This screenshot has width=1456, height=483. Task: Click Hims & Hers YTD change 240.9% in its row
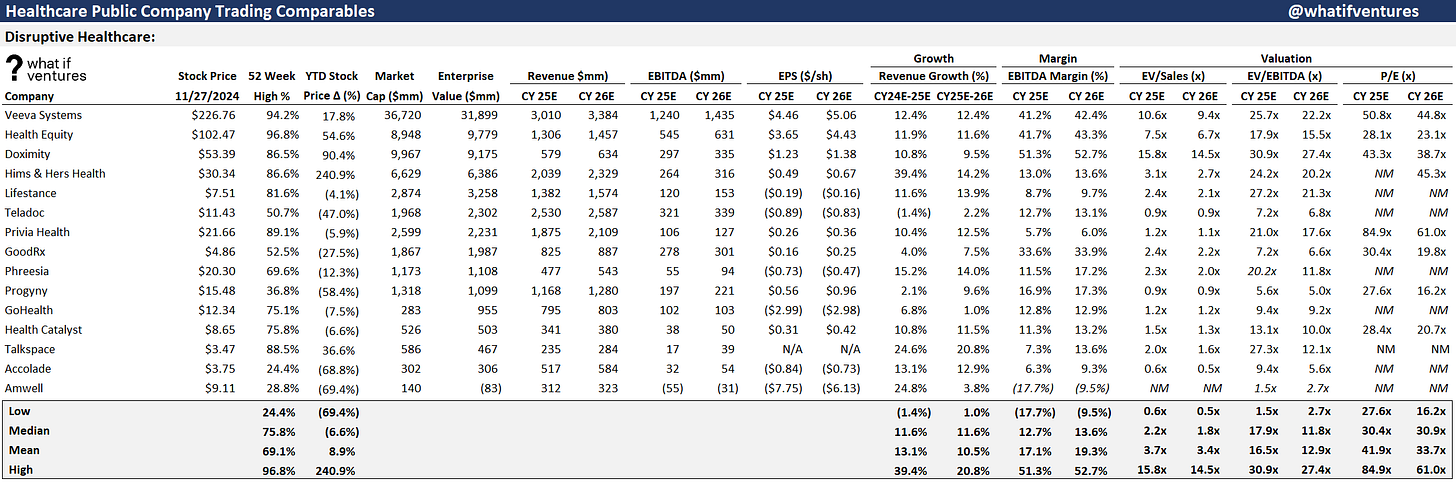tap(340, 174)
